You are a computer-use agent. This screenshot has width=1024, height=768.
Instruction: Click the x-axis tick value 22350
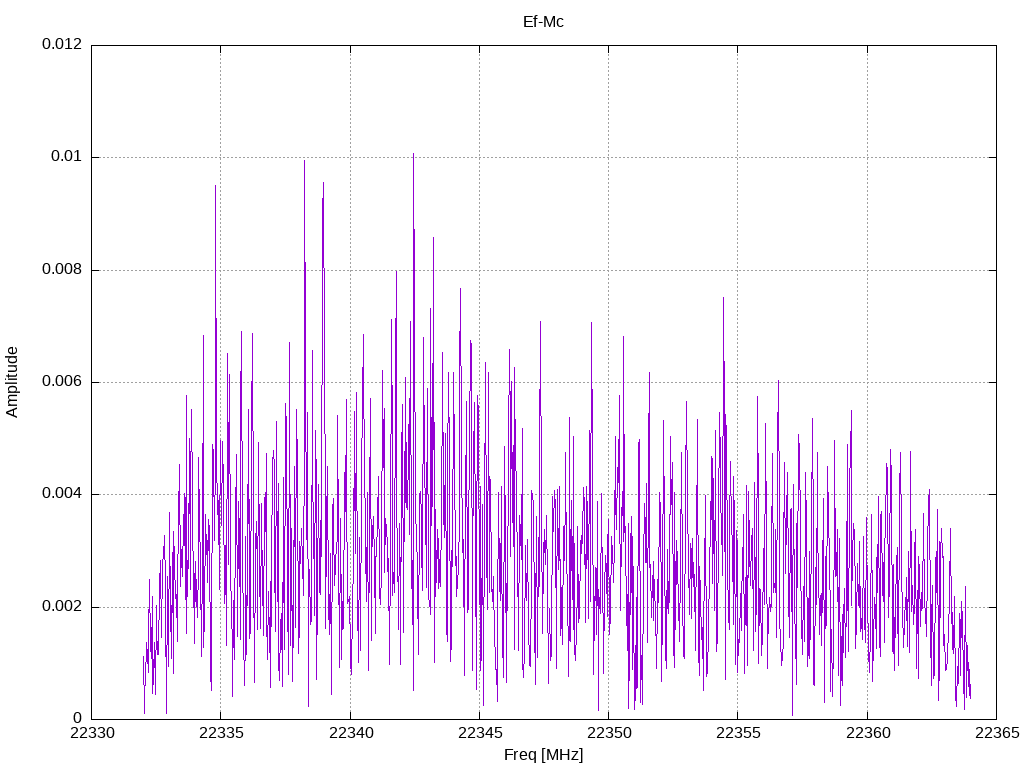pyautogui.click(x=609, y=733)
